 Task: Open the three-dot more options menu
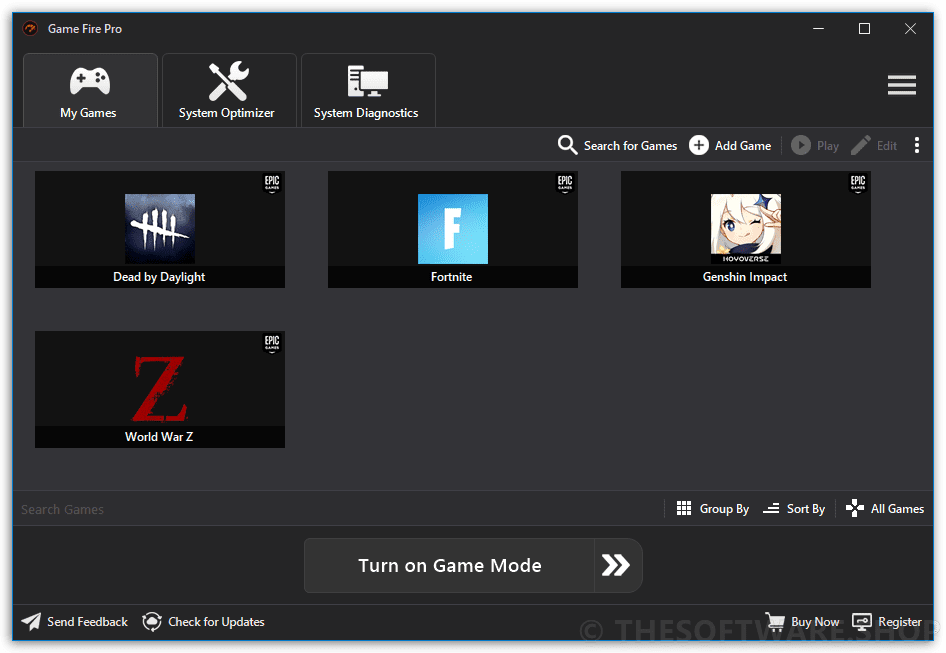point(916,145)
